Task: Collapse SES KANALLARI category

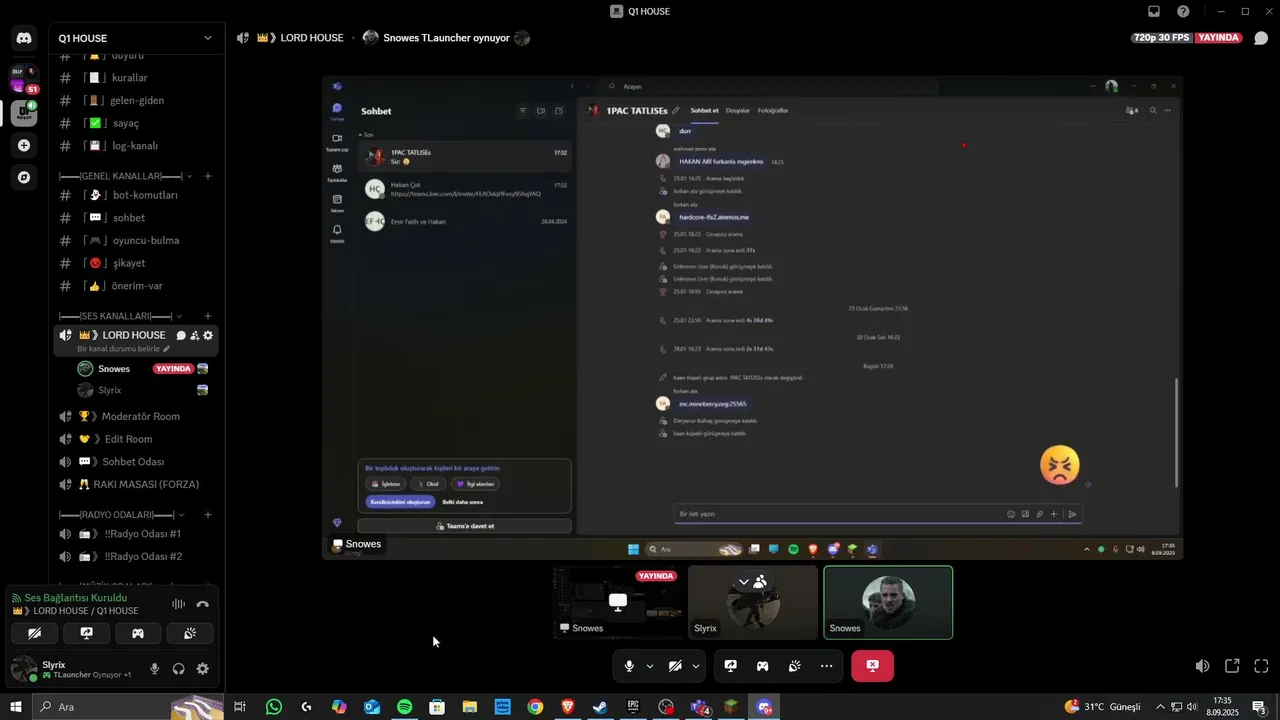Action: (121, 316)
